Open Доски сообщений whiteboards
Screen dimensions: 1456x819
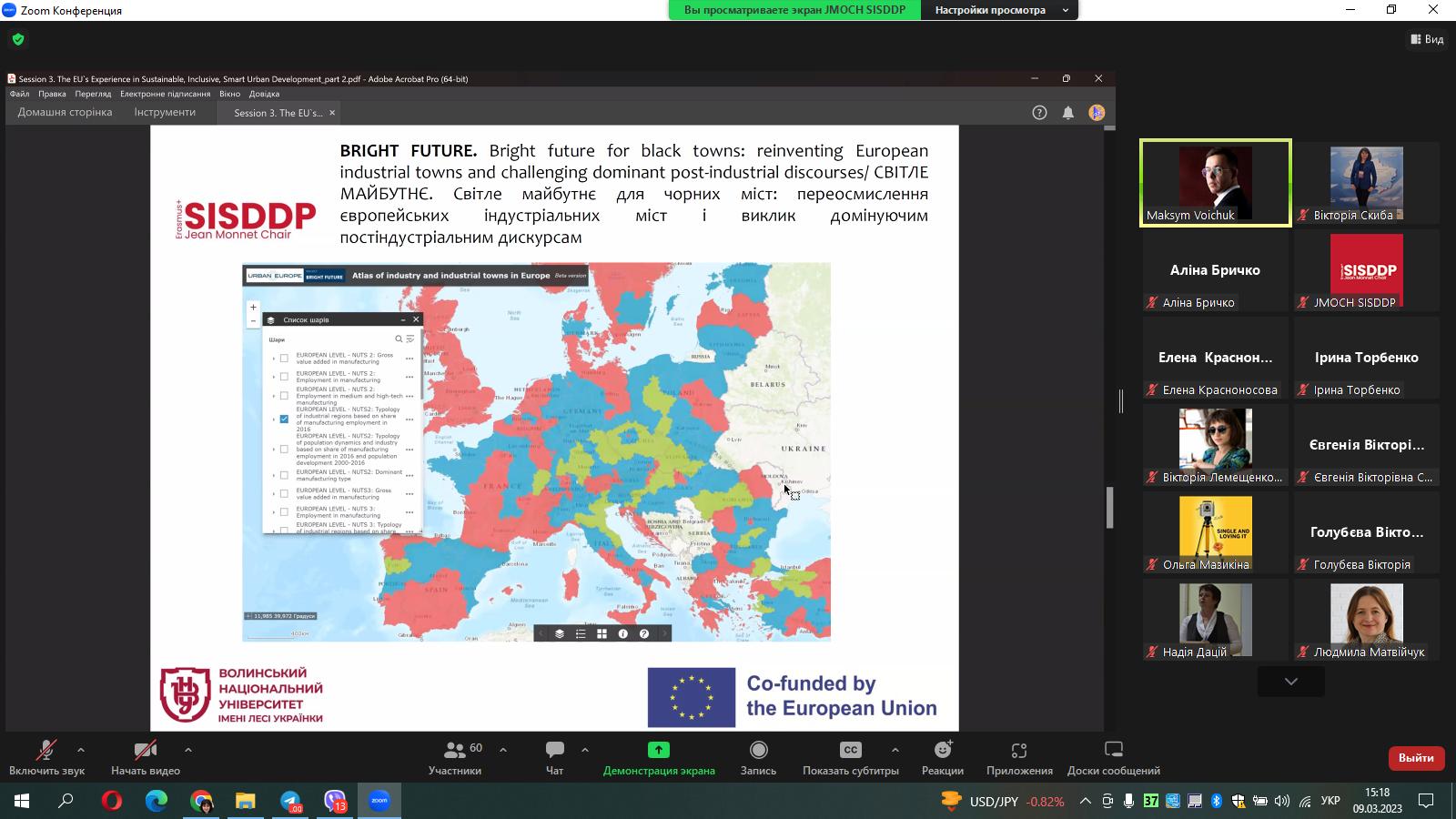click(x=1113, y=757)
